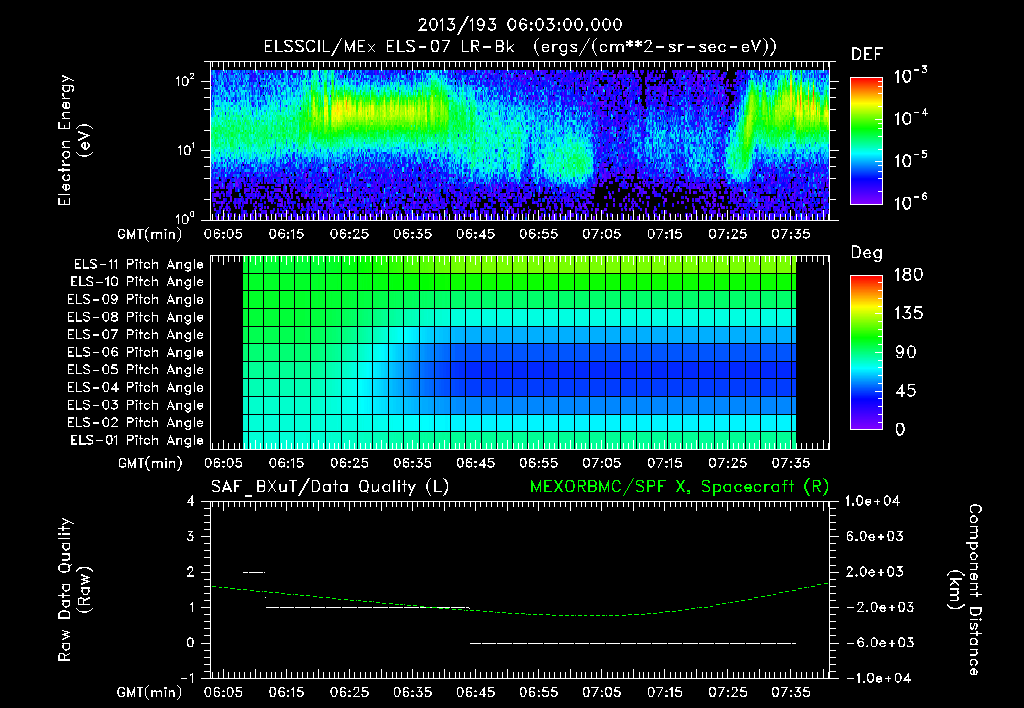Select the ELS-02 Pitch Angle row label
1024x708 pixels.
(x=136, y=423)
